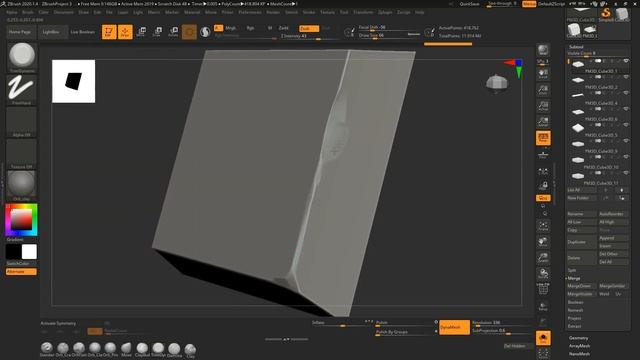The width and height of the screenshot is (640, 360).
Task: Toggle the Floor grid icon
Action: 543,154
